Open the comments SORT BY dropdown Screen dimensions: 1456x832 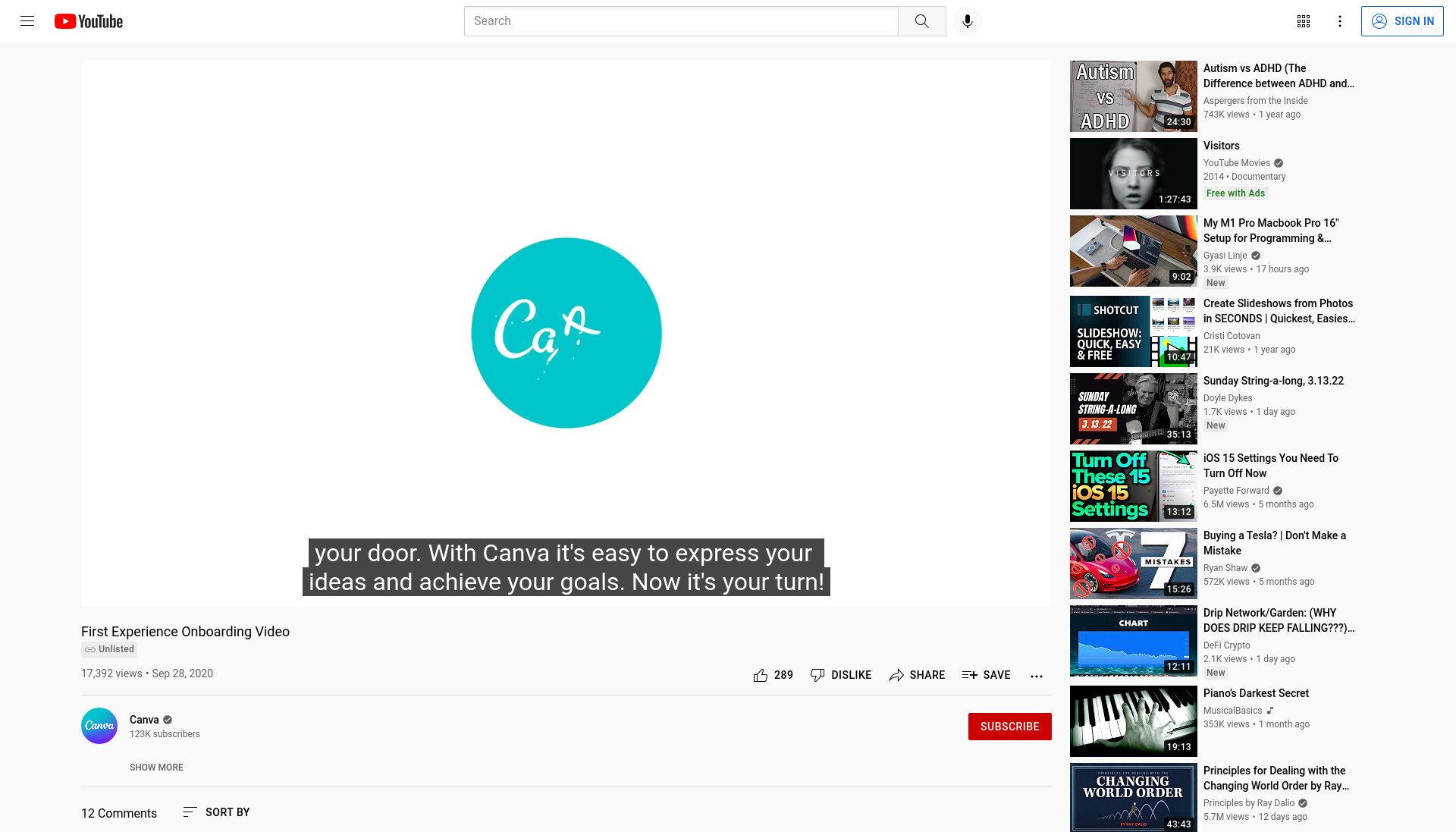[216, 812]
